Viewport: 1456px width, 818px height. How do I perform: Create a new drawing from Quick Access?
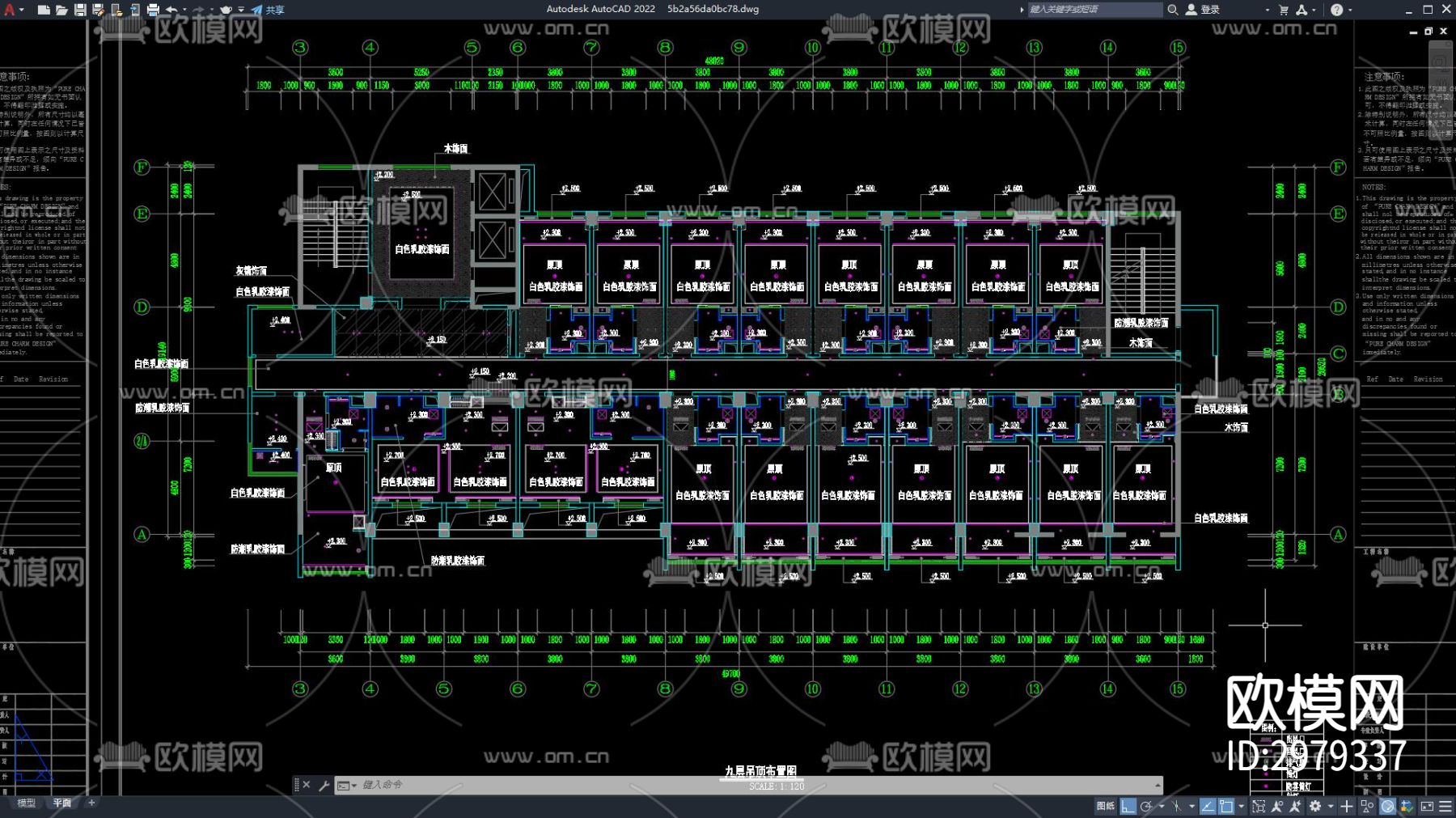point(44,10)
